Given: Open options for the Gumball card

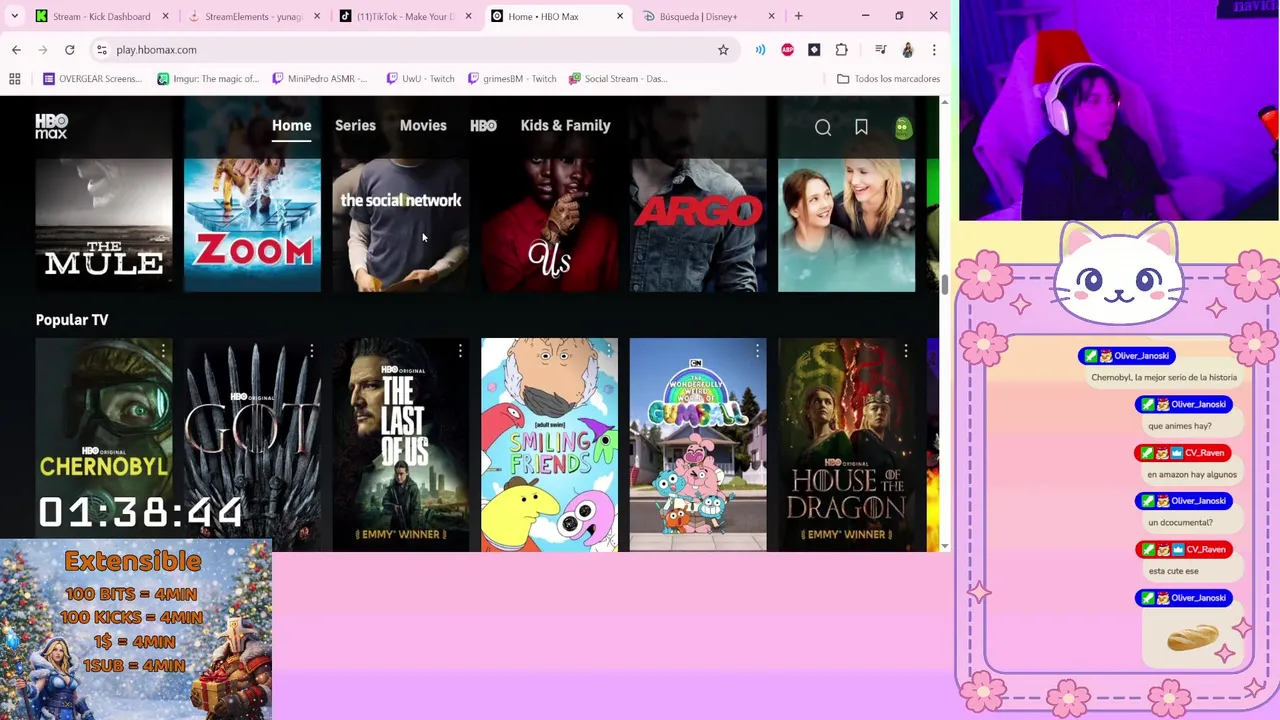Looking at the screenshot, I should click(757, 351).
